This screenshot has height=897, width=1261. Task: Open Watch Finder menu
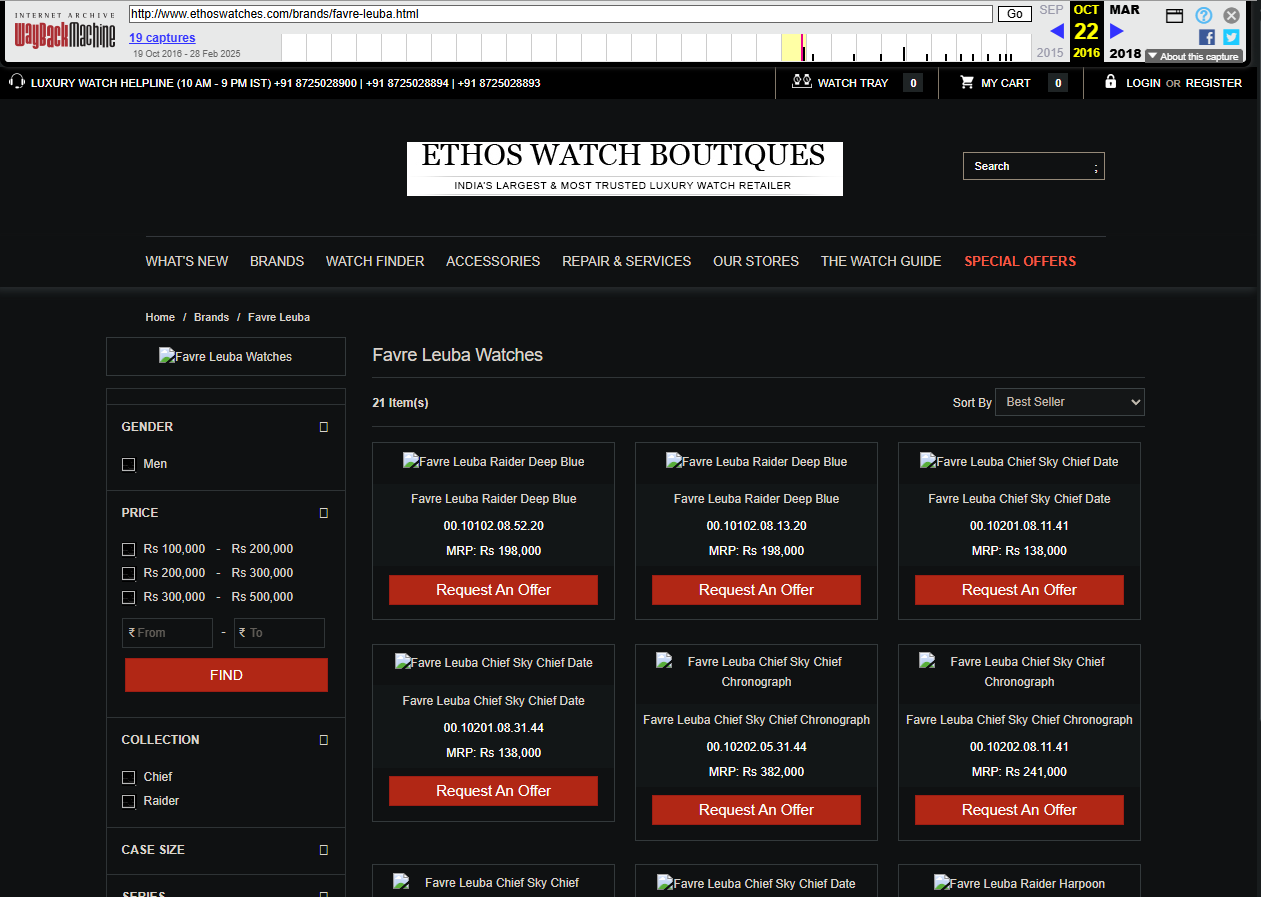coord(375,261)
